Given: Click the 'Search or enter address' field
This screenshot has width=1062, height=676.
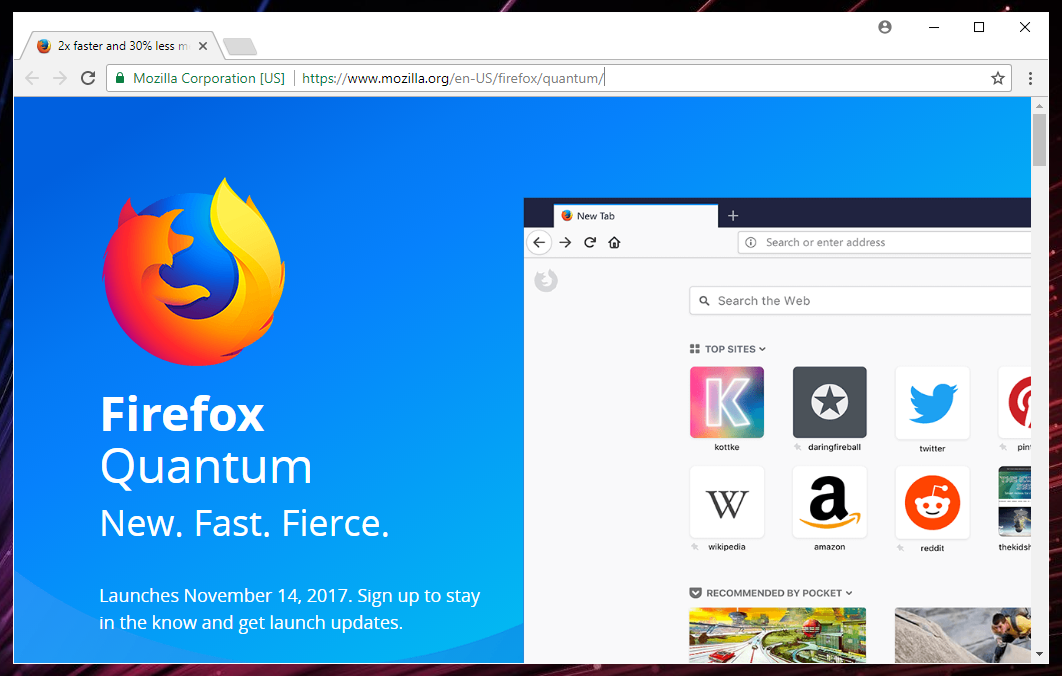Looking at the screenshot, I should (885, 242).
